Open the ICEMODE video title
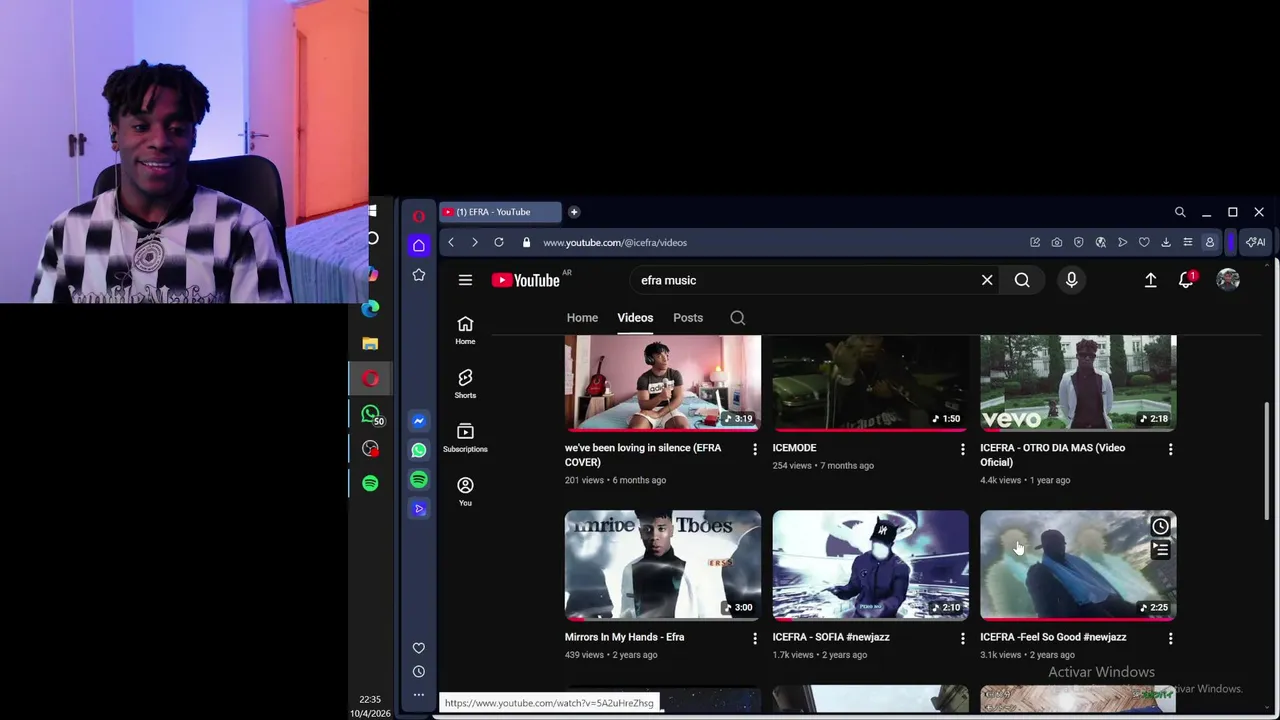Image resolution: width=1280 pixels, height=720 pixels. pos(794,448)
